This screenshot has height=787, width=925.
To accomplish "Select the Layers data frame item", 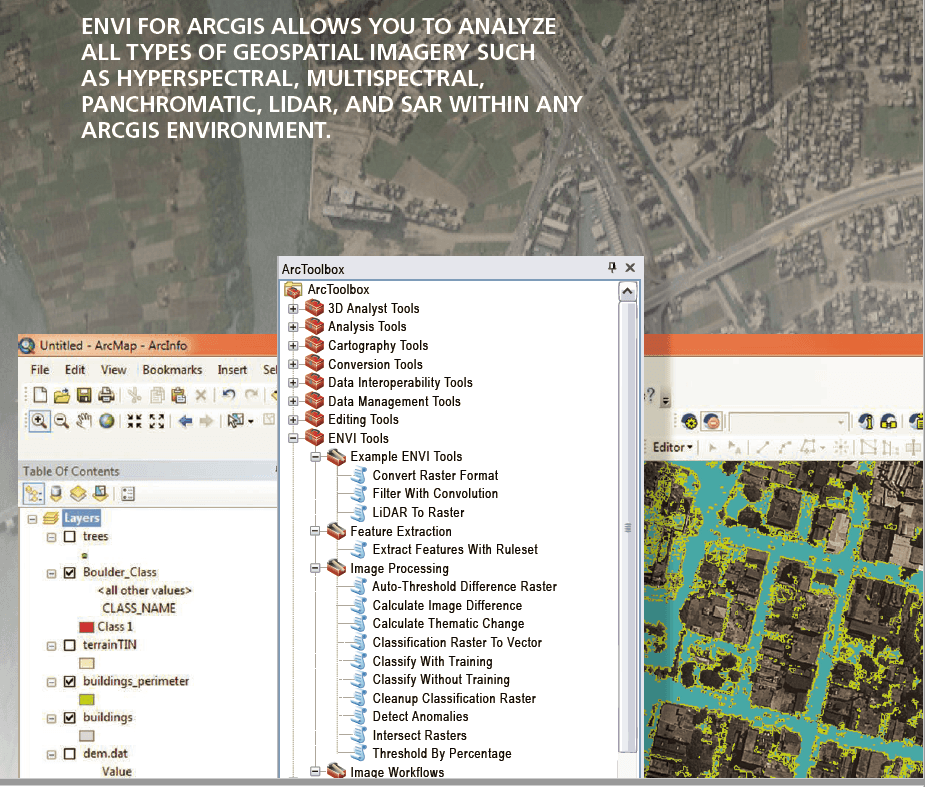I will (82, 518).
